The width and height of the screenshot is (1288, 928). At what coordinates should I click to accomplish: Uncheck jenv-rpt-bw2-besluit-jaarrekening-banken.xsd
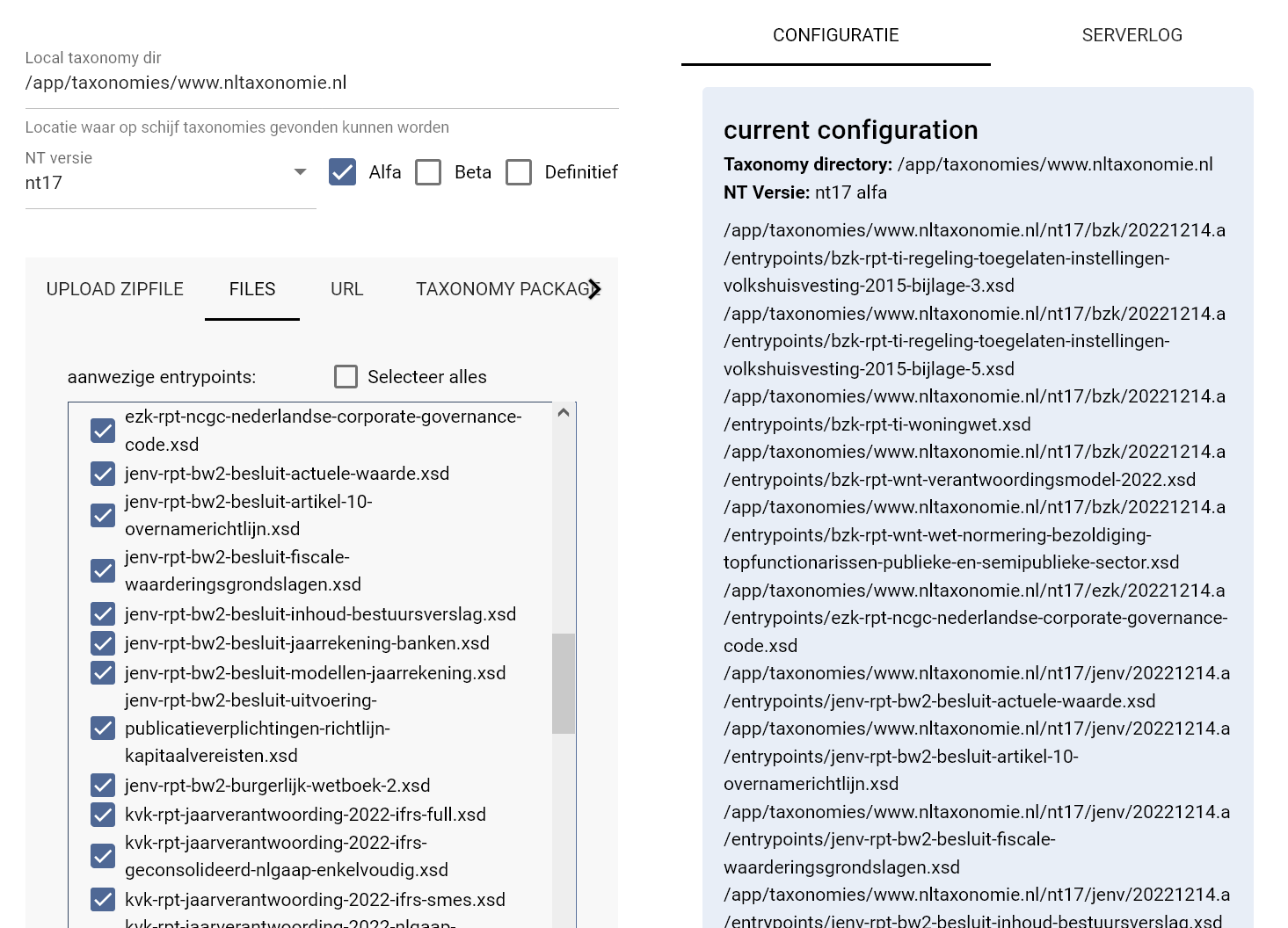pyautogui.click(x=103, y=643)
